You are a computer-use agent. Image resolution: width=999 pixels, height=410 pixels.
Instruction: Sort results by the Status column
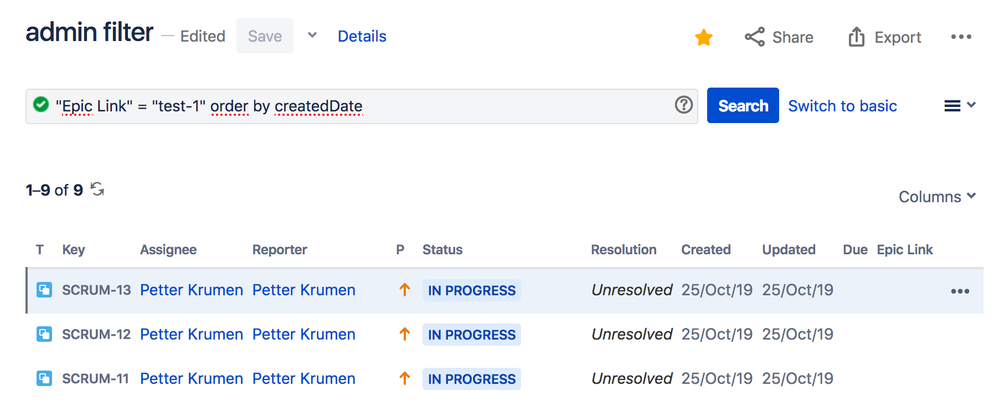coord(442,250)
